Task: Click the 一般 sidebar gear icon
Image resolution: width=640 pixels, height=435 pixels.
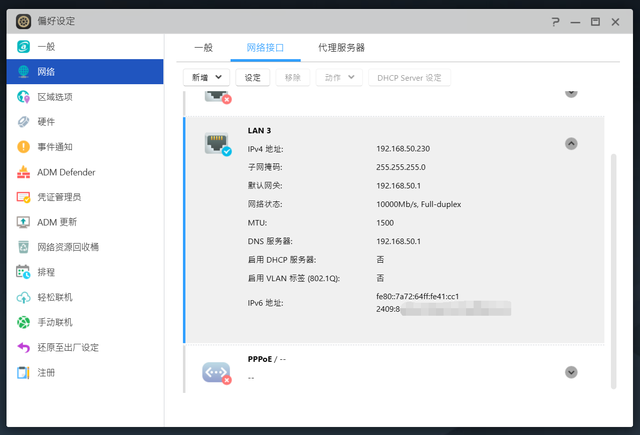Action: [24, 47]
